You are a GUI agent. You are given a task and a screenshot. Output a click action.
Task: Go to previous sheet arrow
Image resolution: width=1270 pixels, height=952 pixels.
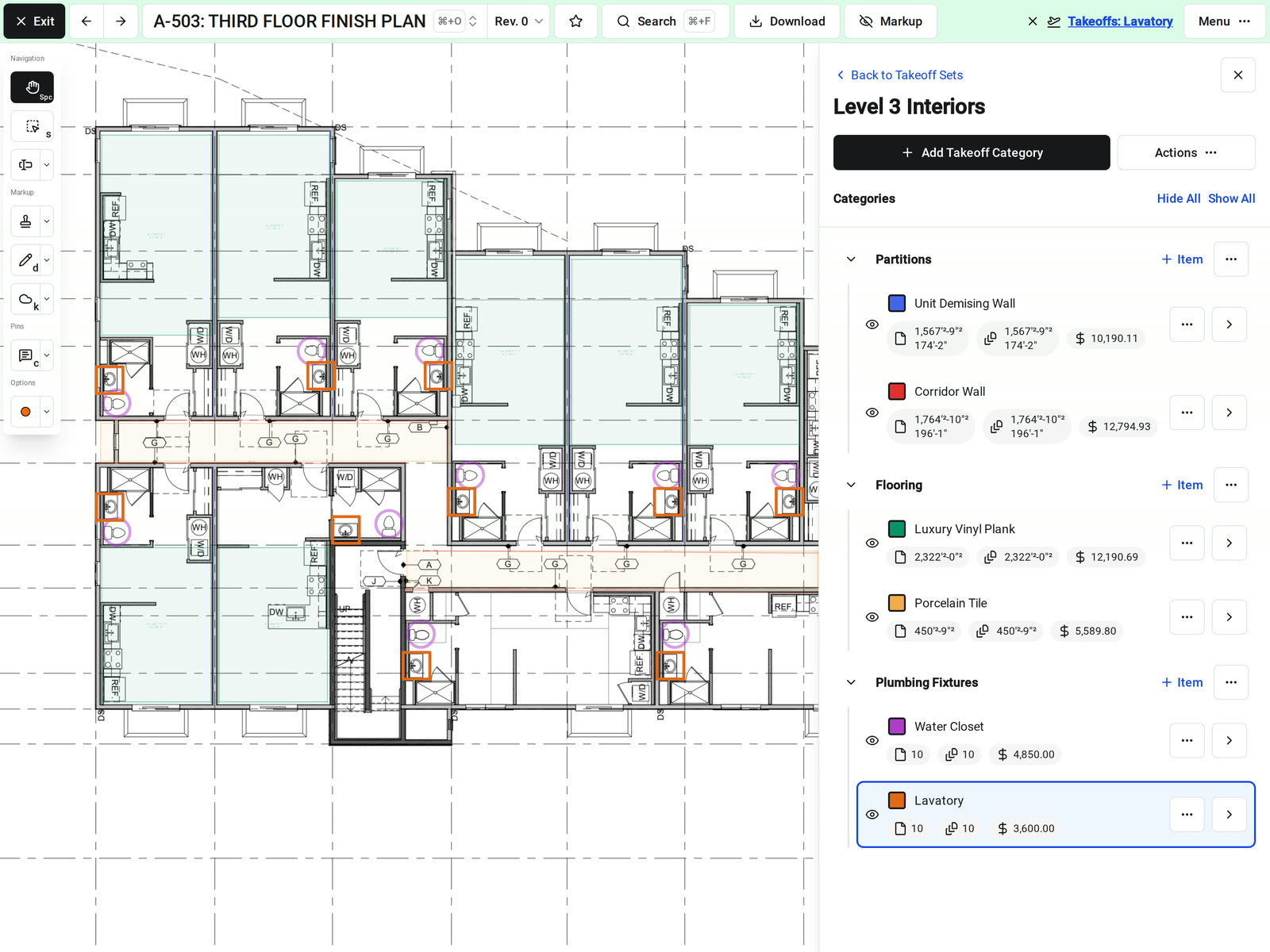coord(87,21)
